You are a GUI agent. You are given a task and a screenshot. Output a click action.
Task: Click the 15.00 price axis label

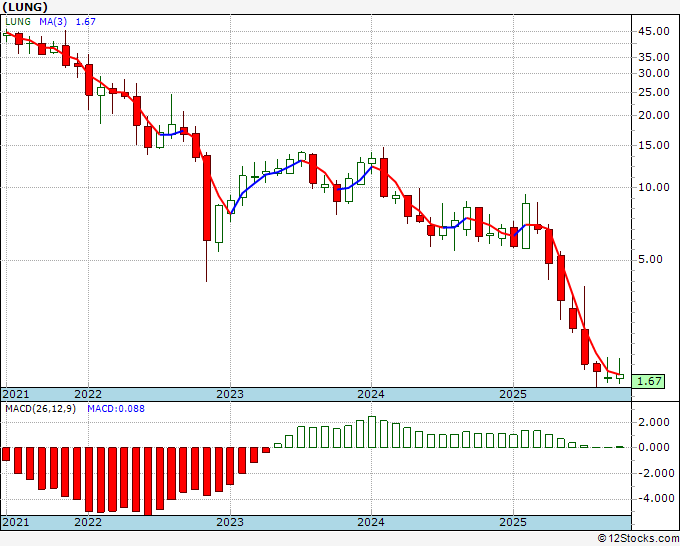coord(654,145)
